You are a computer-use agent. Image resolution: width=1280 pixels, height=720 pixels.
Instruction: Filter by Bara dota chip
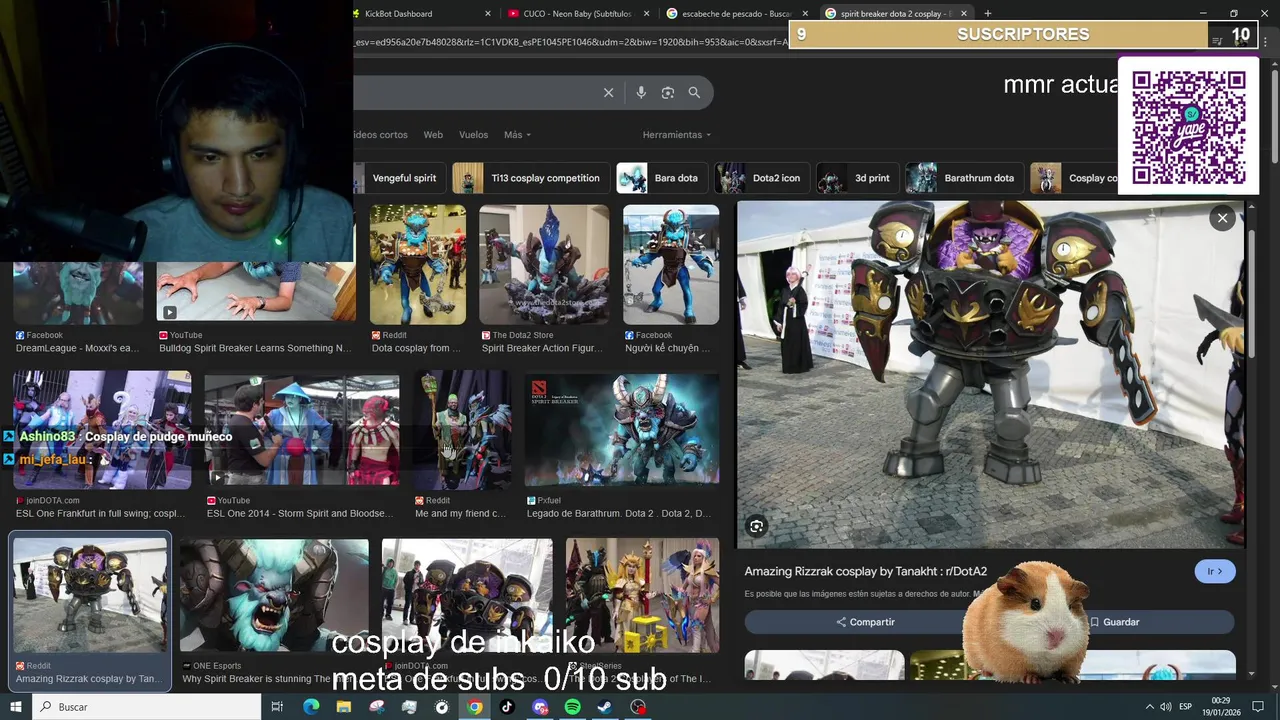tap(662, 178)
